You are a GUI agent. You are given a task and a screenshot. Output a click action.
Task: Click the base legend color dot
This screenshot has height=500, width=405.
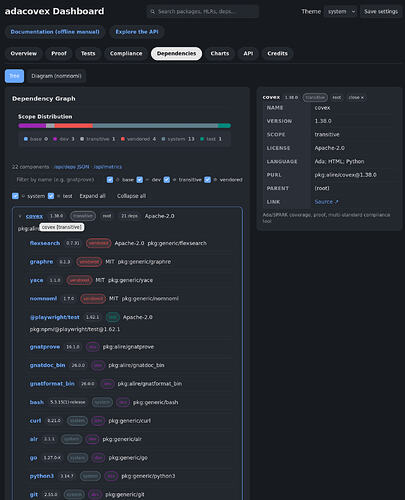[x=26, y=139]
